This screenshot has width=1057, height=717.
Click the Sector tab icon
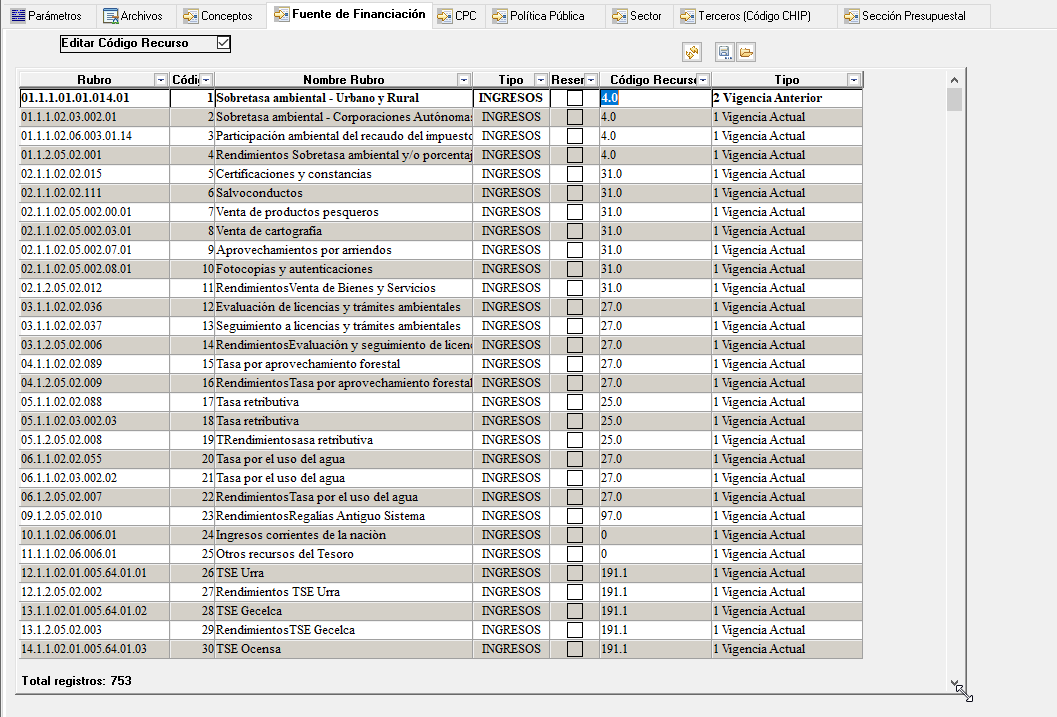pos(619,16)
